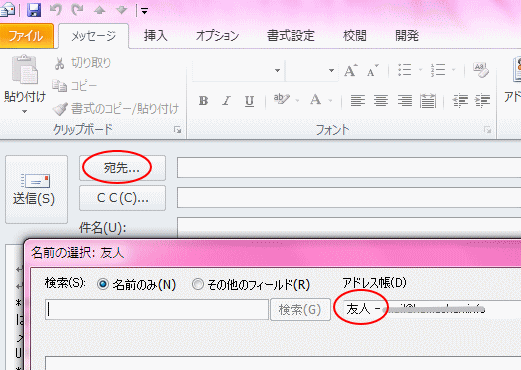Click the search text box in 名前の選択 dialog

(157, 310)
